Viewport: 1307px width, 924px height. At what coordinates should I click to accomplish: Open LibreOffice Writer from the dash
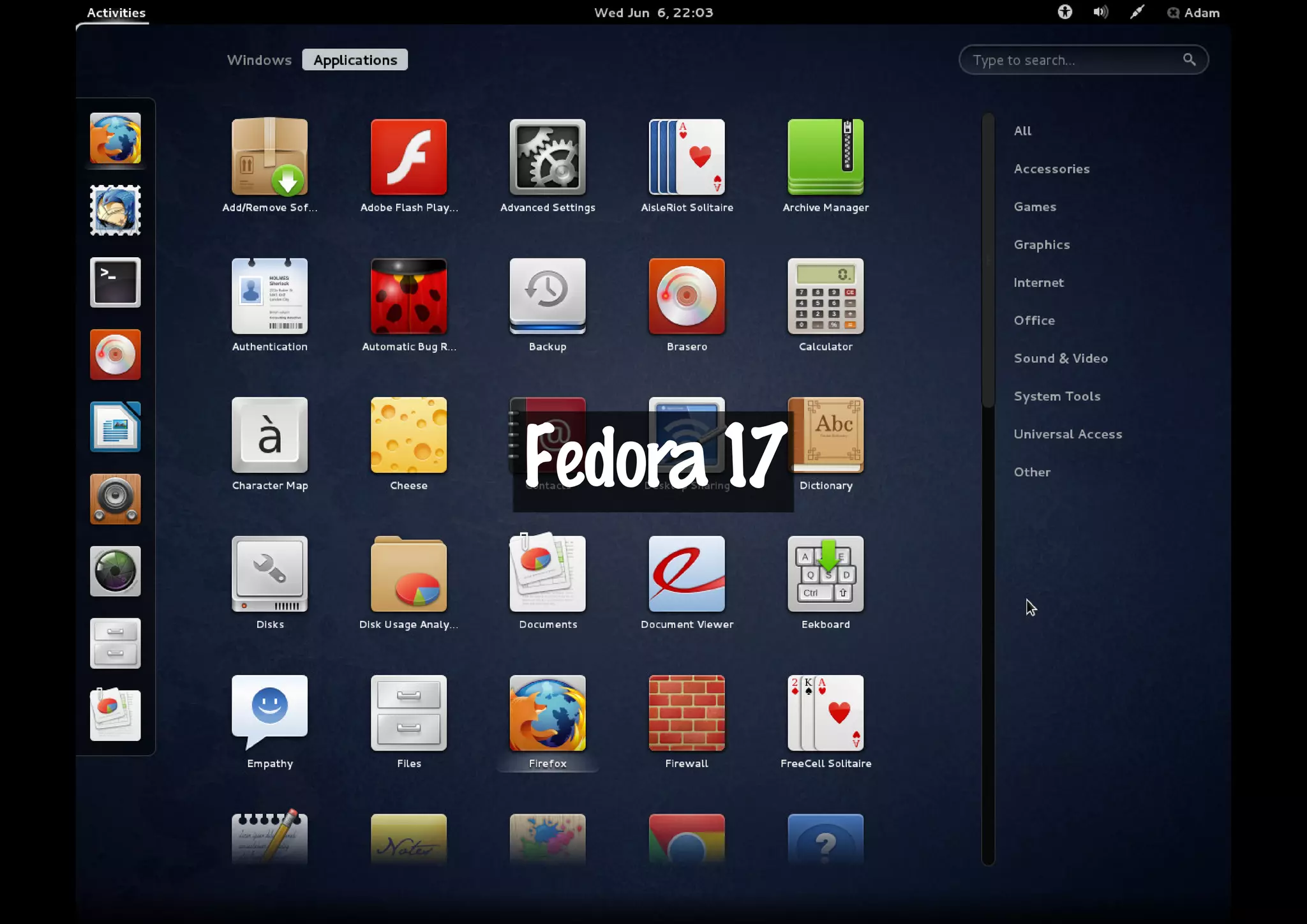[115, 426]
